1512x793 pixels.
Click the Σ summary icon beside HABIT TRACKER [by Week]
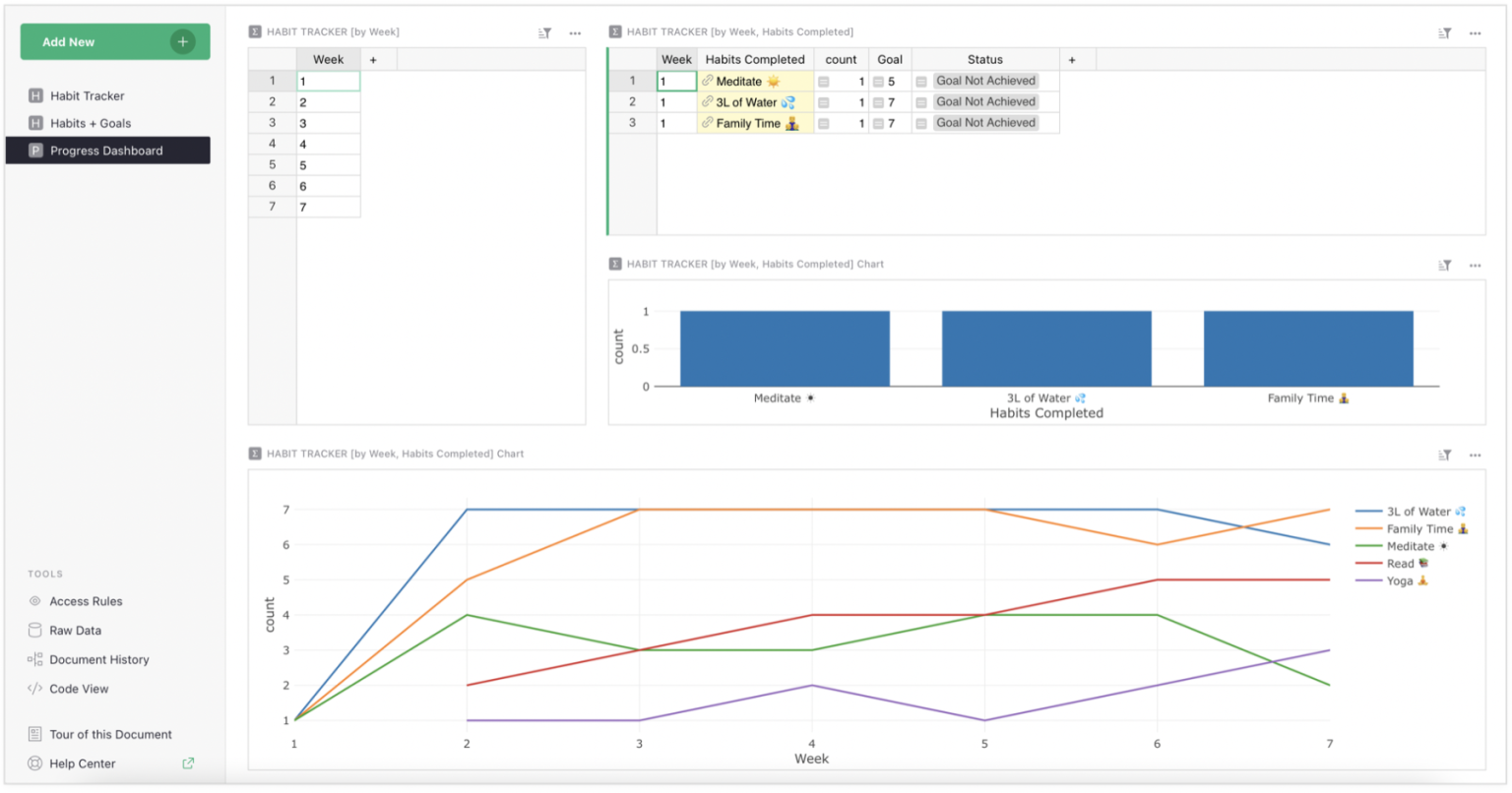tap(254, 31)
